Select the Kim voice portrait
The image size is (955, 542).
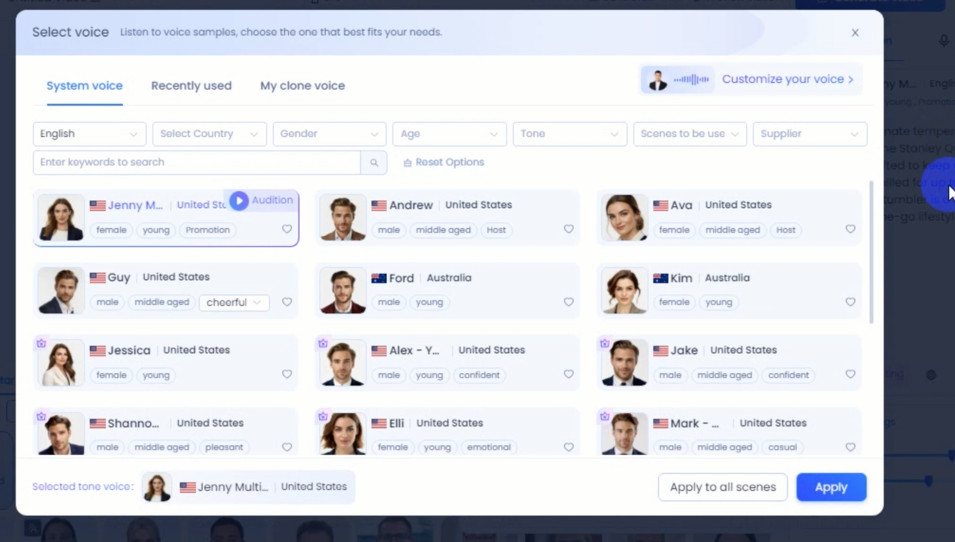click(624, 291)
